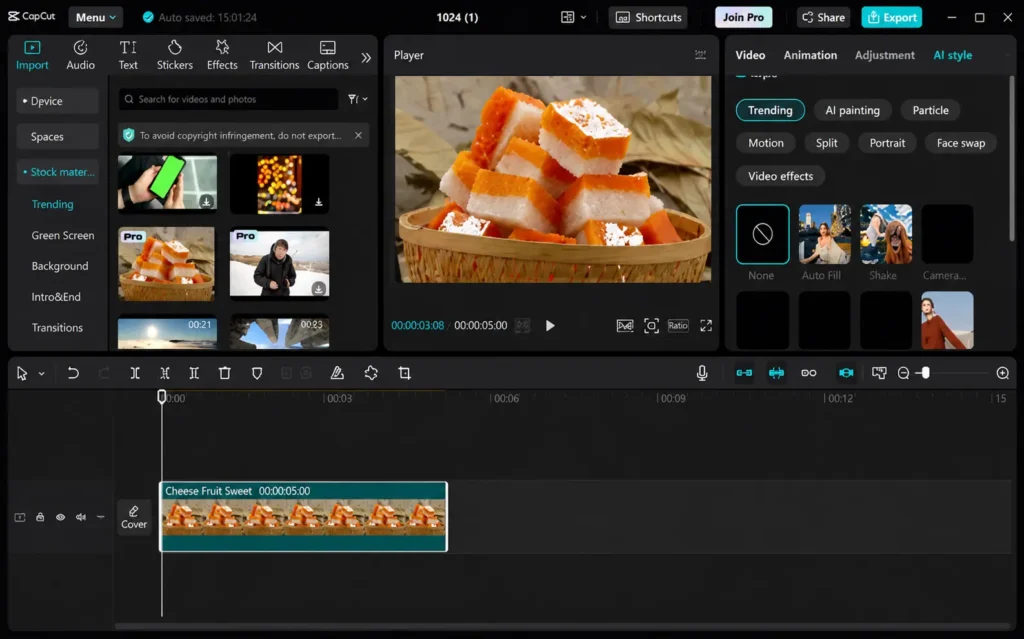Click the Ratio button in player
This screenshot has width=1024, height=639.
[x=678, y=325]
